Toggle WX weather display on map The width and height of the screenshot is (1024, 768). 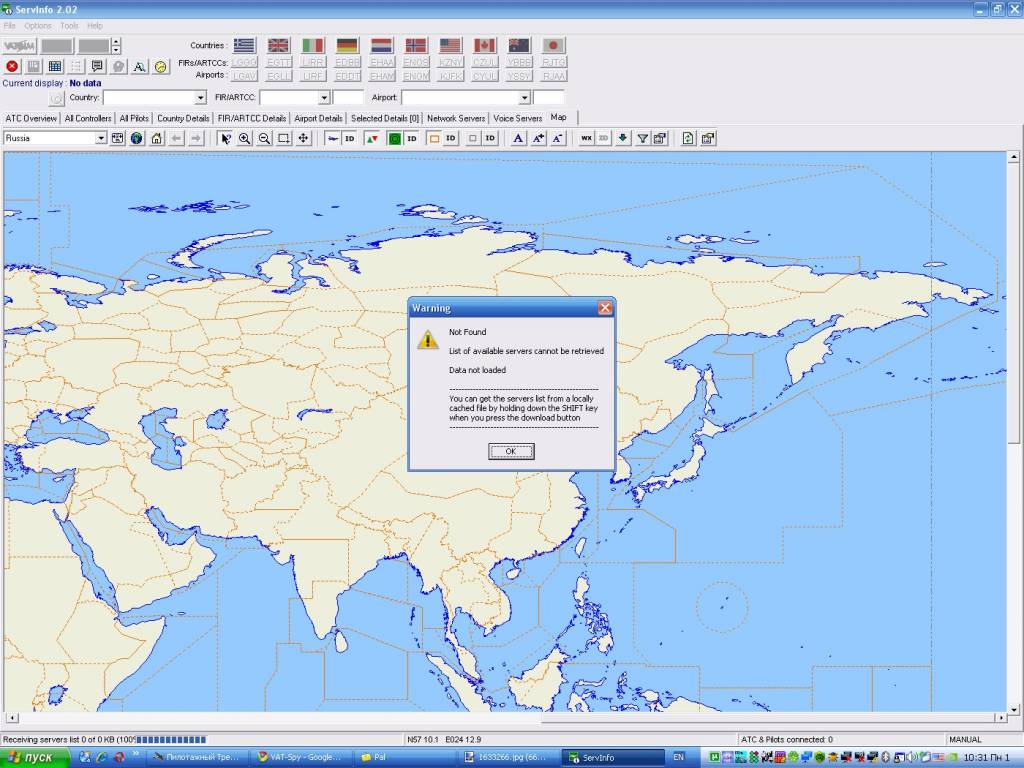586,138
